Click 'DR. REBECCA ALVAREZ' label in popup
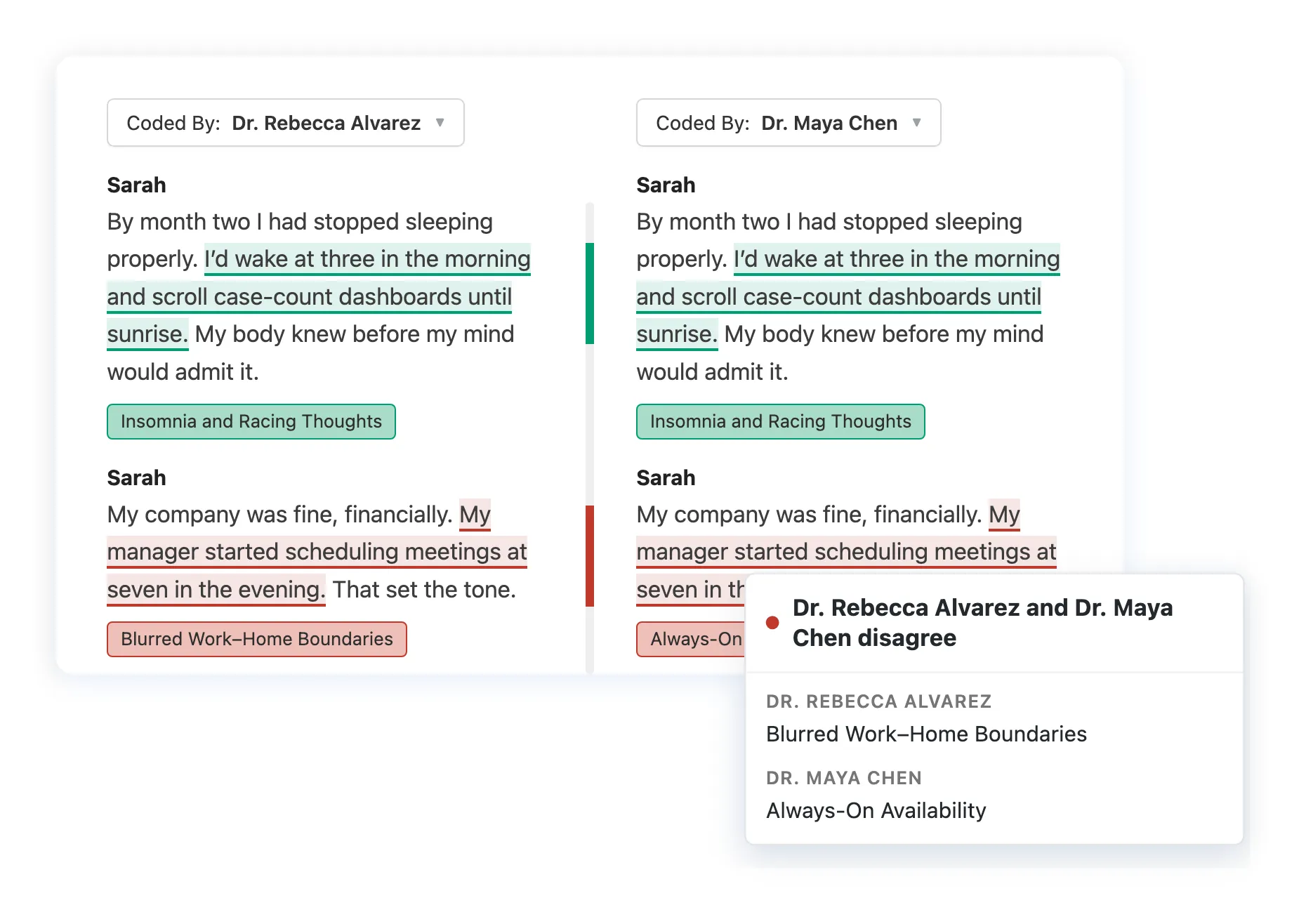The height and width of the screenshot is (924, 1306). click(878, 701)
